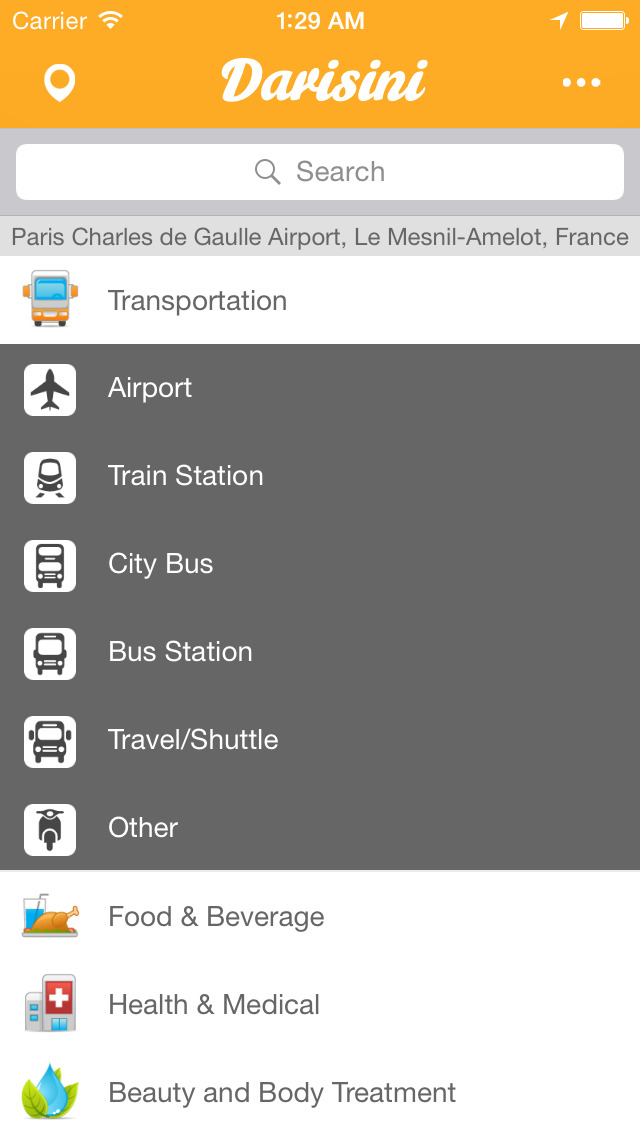This screenshot has height=1136, width=640.
Task: Pick the City Bus list entry
Action: pos(161,564)
